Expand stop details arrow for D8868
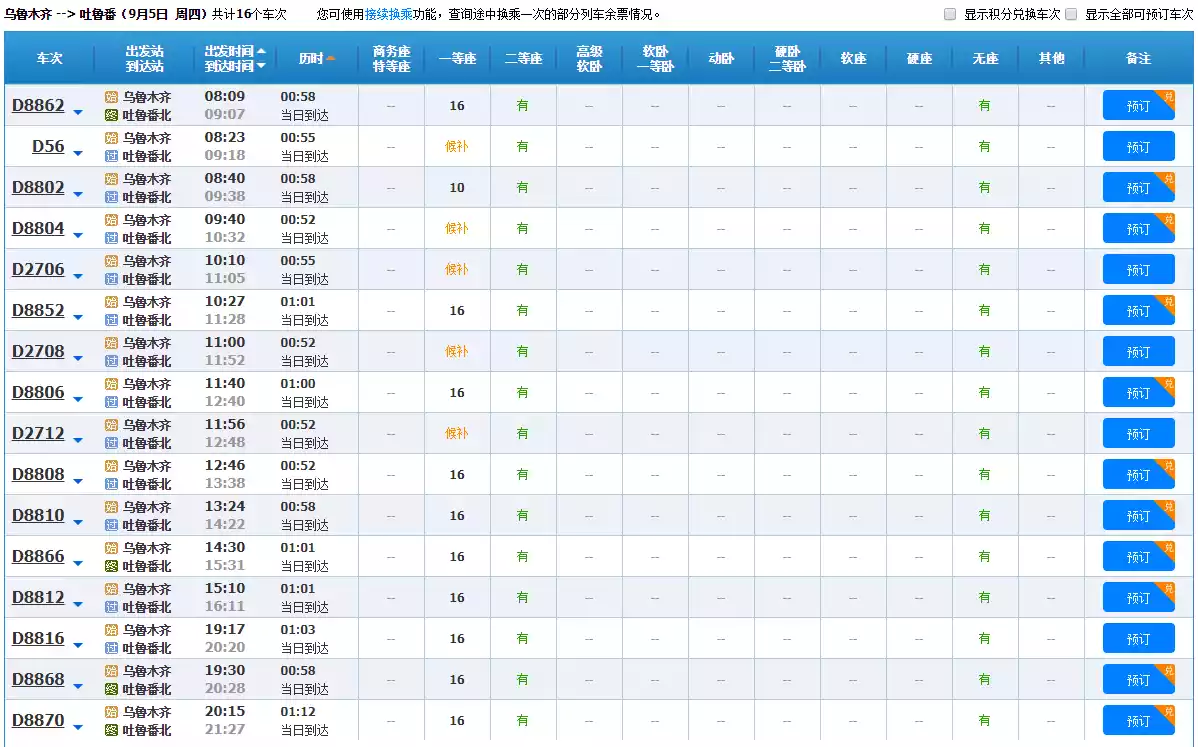This screenshot has height=747, width=1198. pos(78,686)
